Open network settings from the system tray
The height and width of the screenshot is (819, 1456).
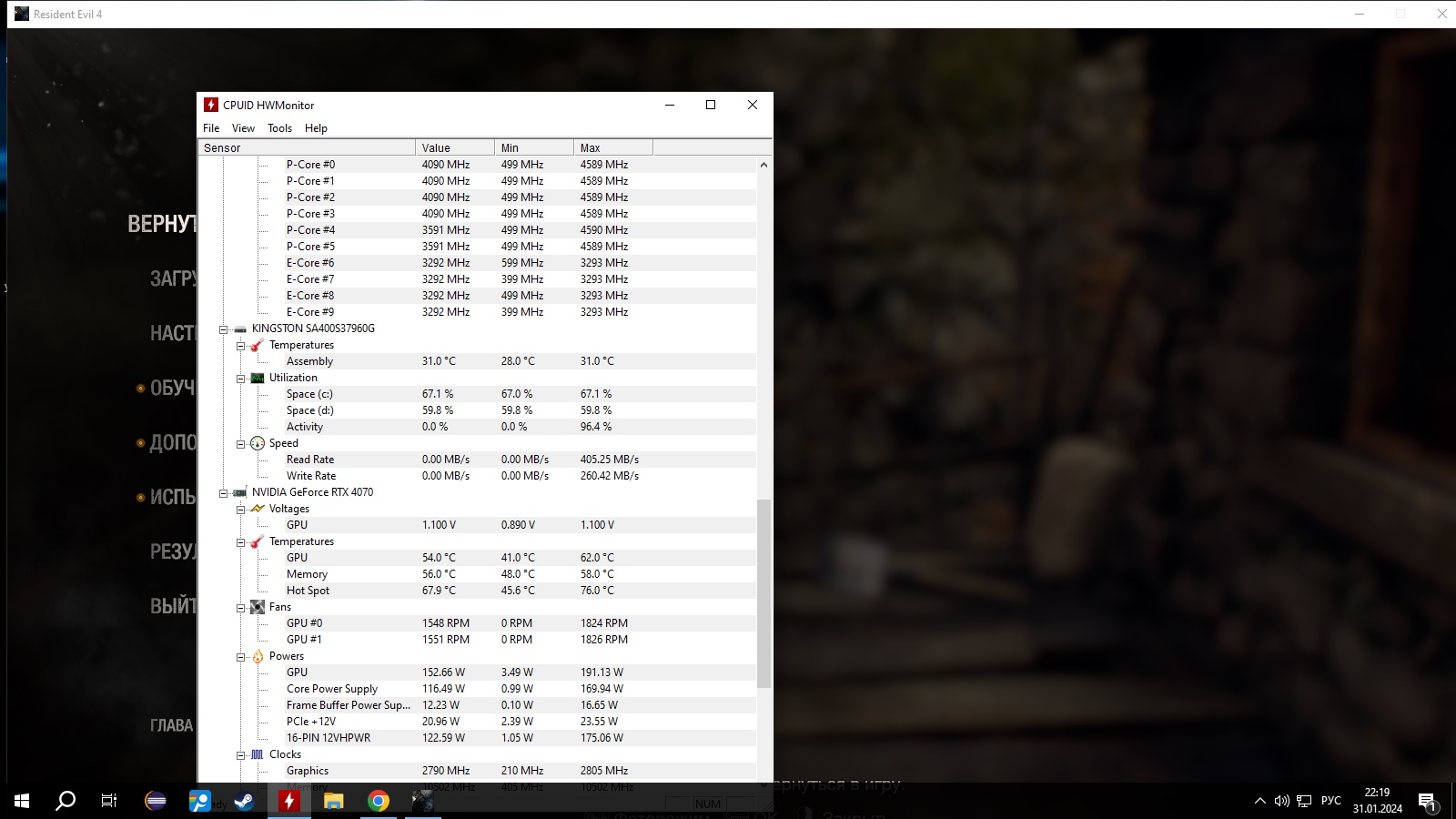click(x=1304, y=801)
